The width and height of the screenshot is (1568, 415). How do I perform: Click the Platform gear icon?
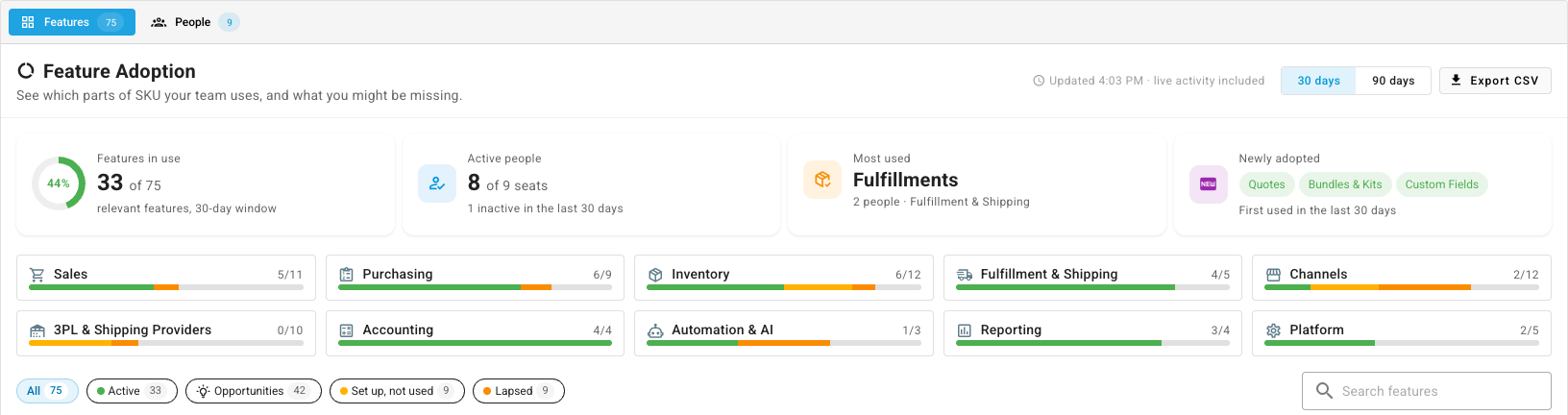(1273, 330)
